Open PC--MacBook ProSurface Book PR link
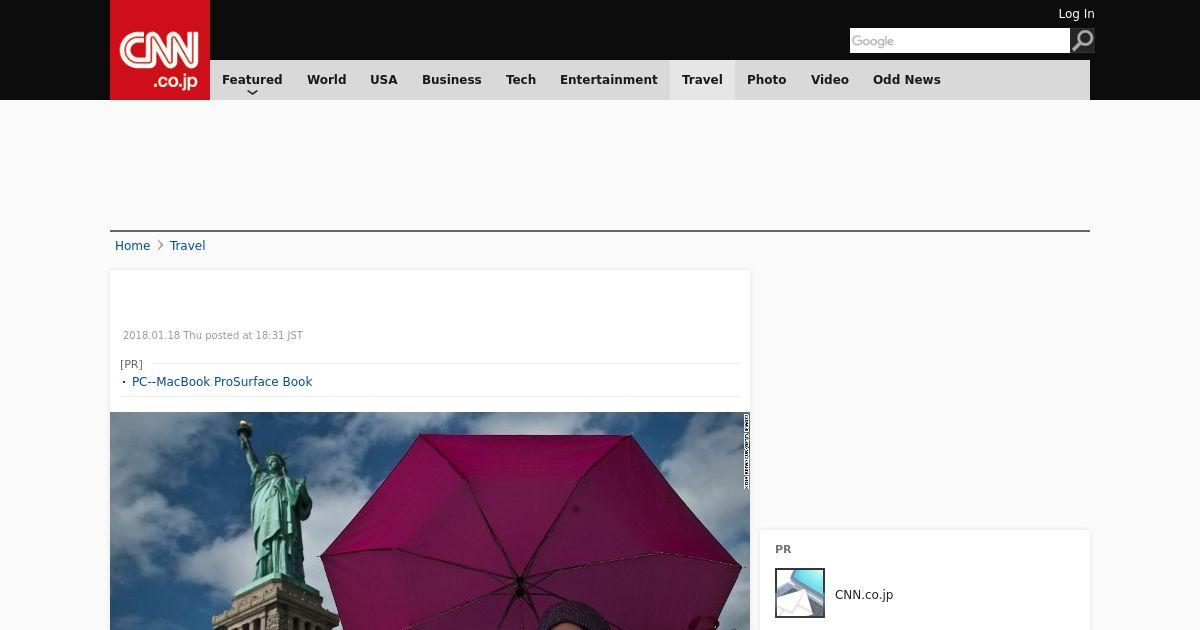1200x630 pixels. pyautogui.click(x=222, y=382)
